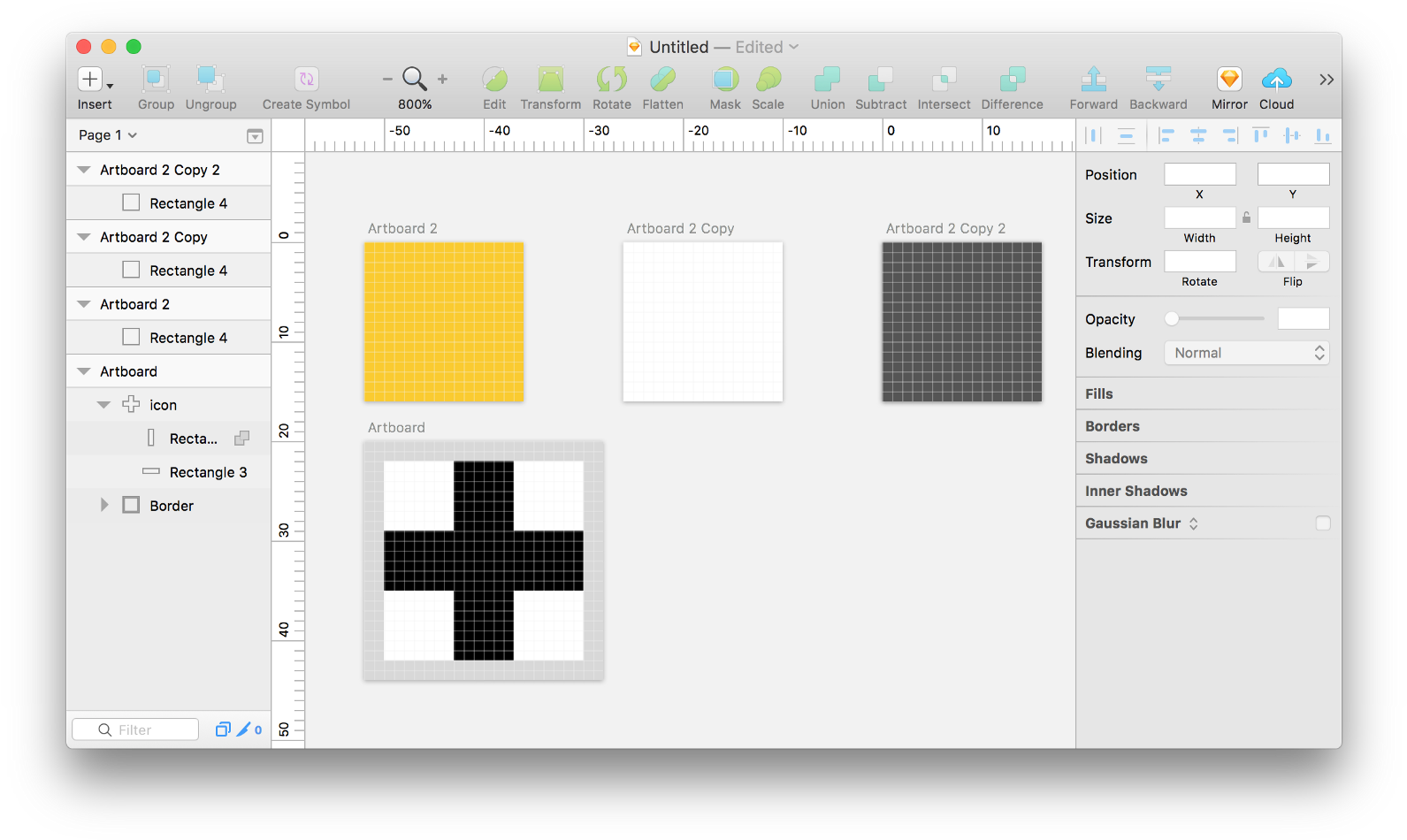Screen dimensions: 1407x840
Task: Click the Flatten tool icon
Action: (662, 80)
